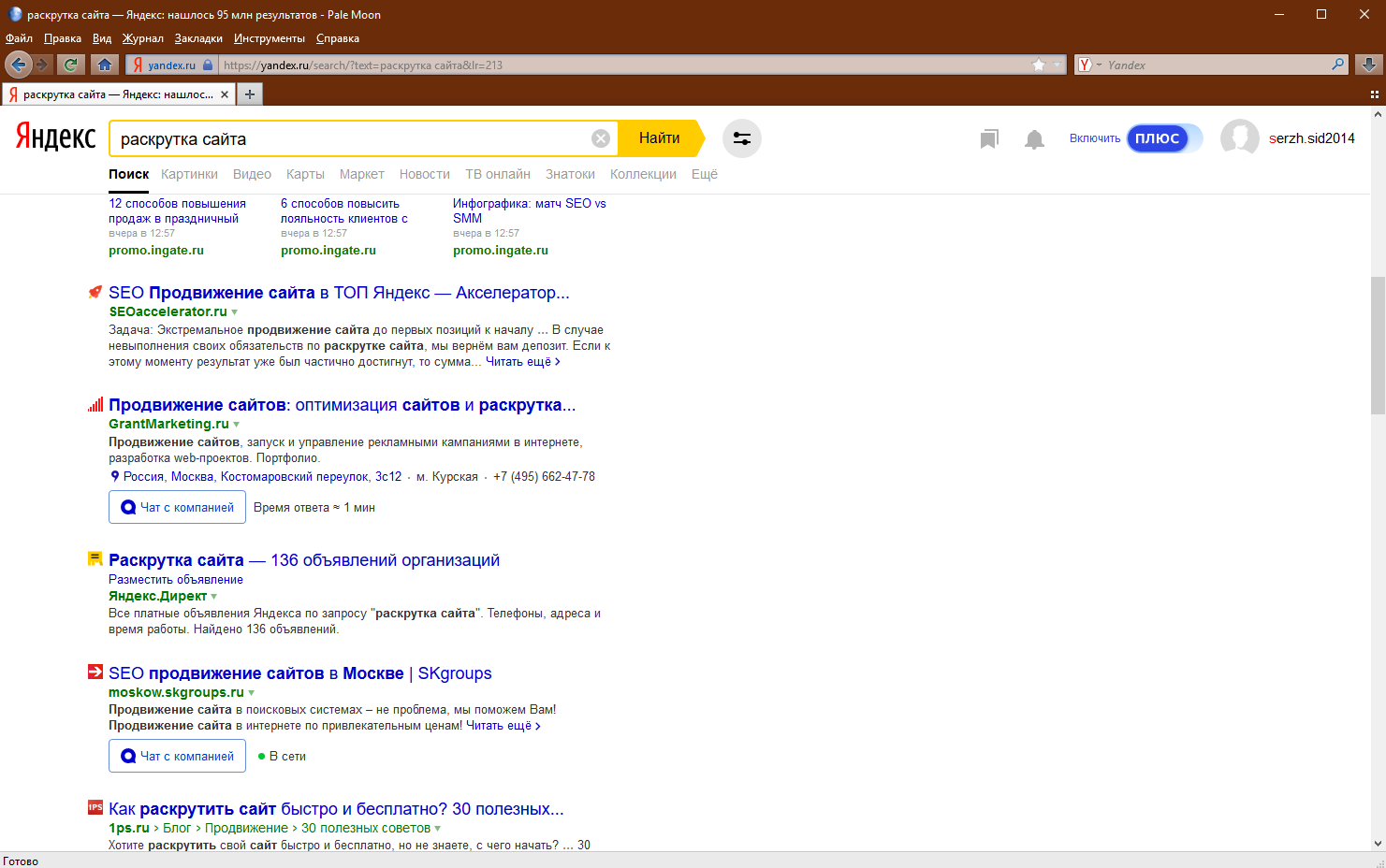Viewport: 1386px width, 868px height.
Task: Open 'Раскрутка сайта — 136 объявлений организаций' result
Action: [x=304, y=560]
